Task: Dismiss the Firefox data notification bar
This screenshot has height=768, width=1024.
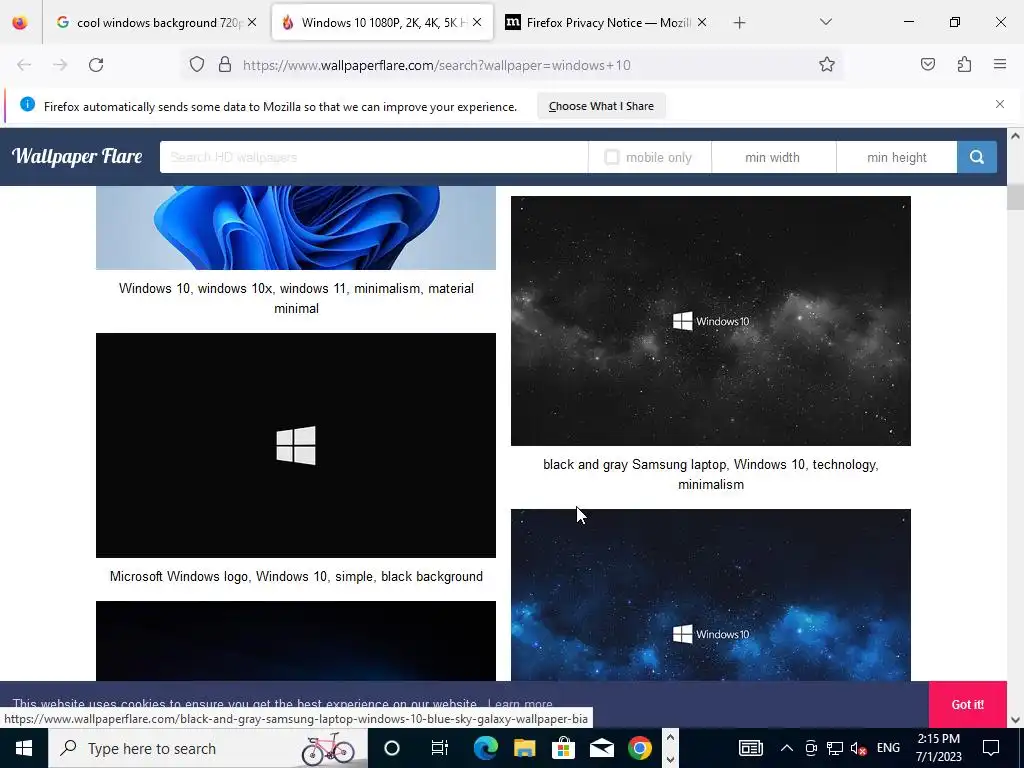Action: click(1000, 104)
